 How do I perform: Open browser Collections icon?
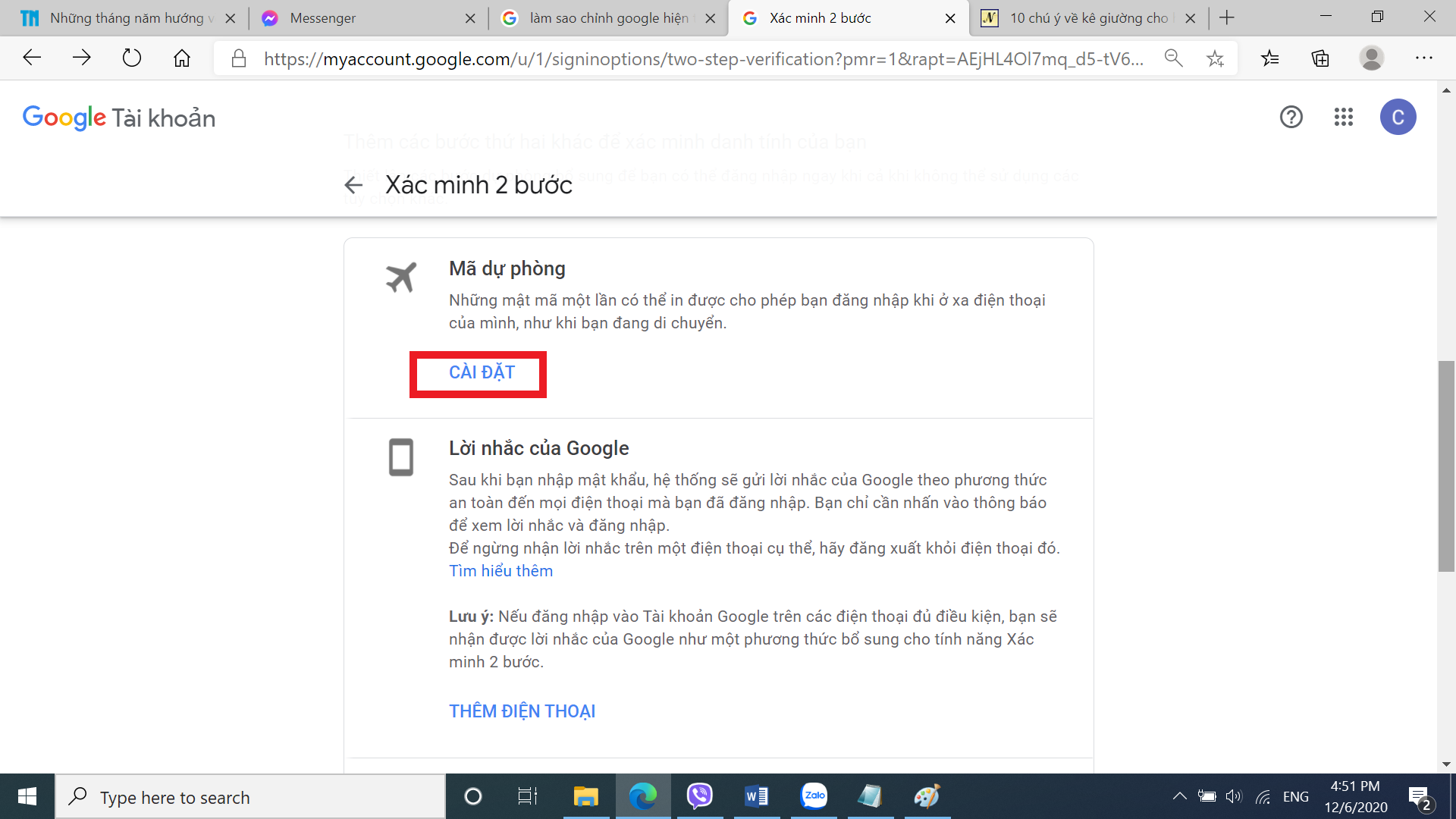point(1320,58)
